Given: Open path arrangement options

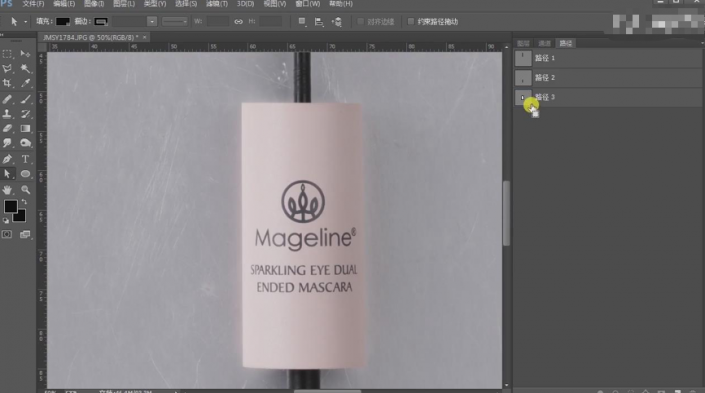Looking at the screenshot, I should point(337,22).
